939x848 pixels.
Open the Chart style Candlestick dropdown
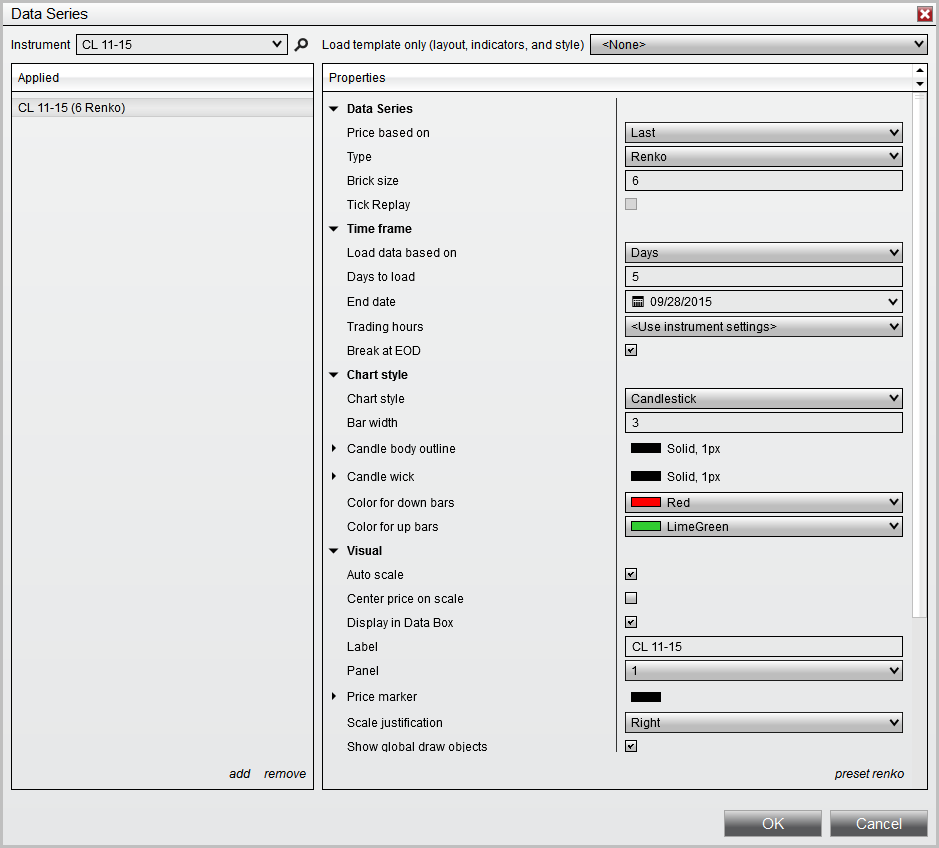tap(764, 398)
